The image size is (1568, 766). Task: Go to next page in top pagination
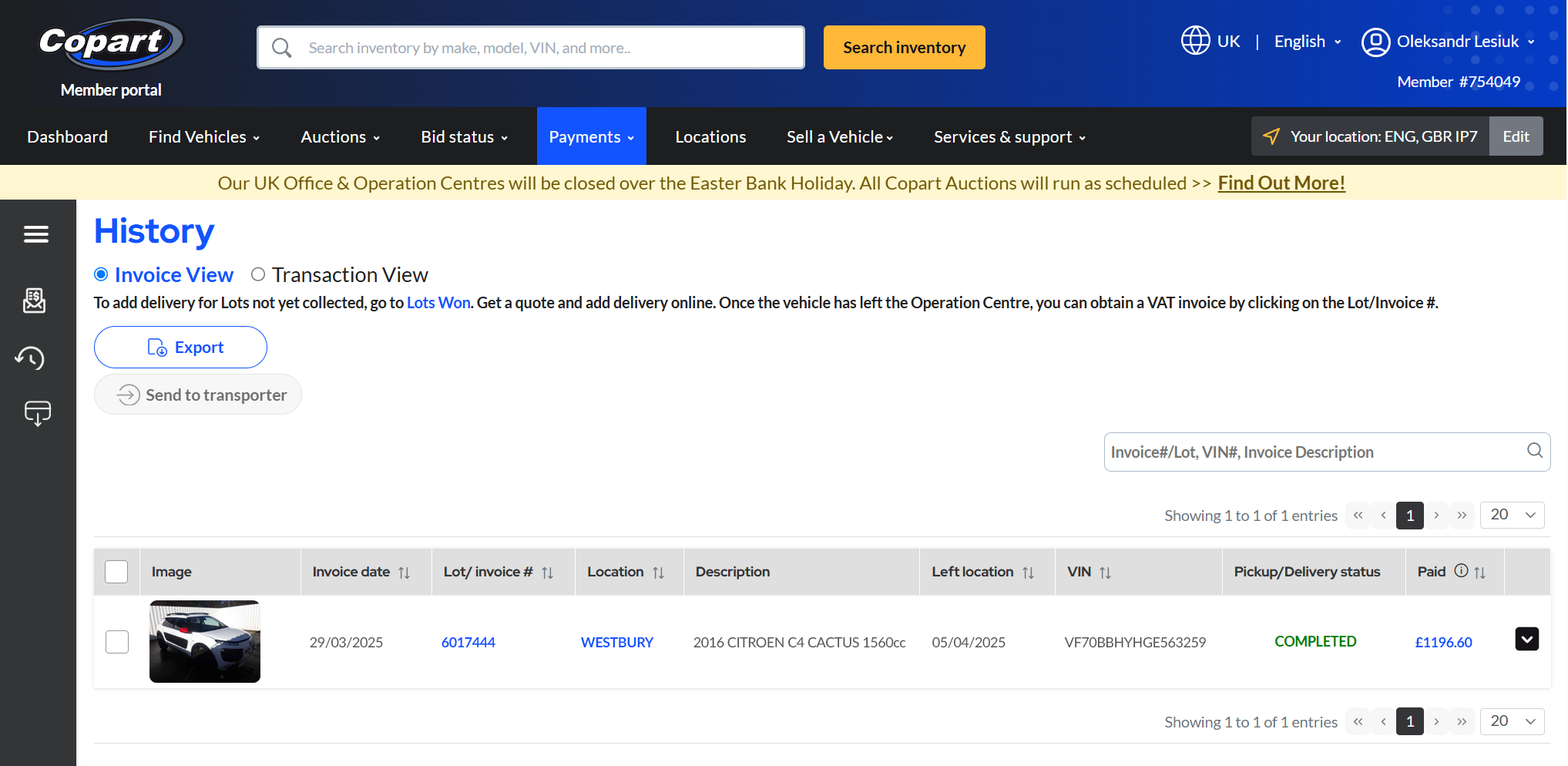pos(1436,515)
